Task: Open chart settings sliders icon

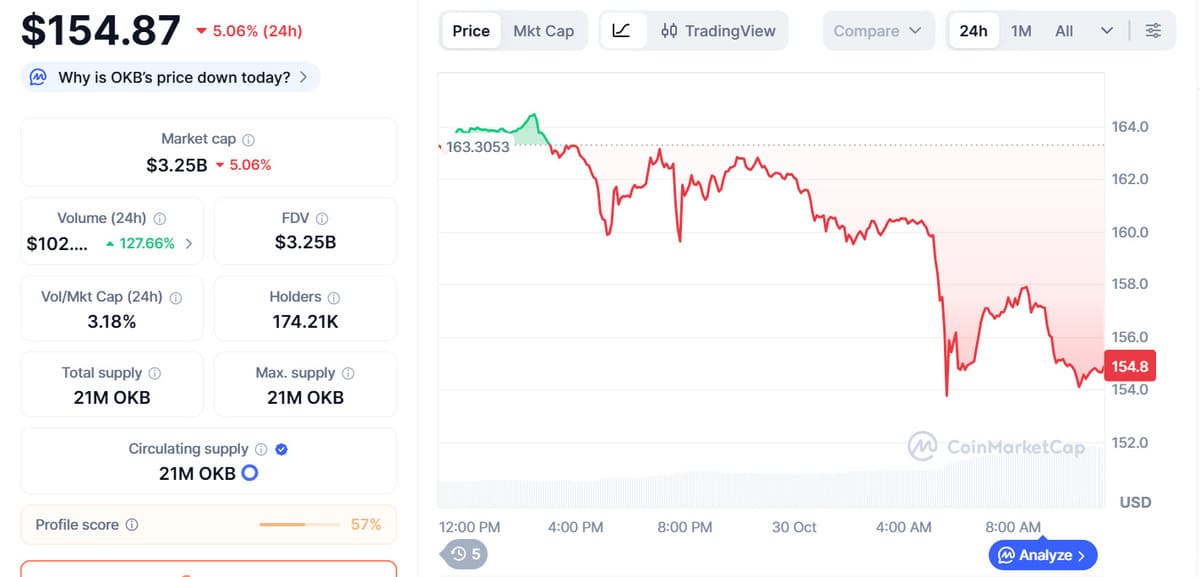Action: coord(1153,31)
